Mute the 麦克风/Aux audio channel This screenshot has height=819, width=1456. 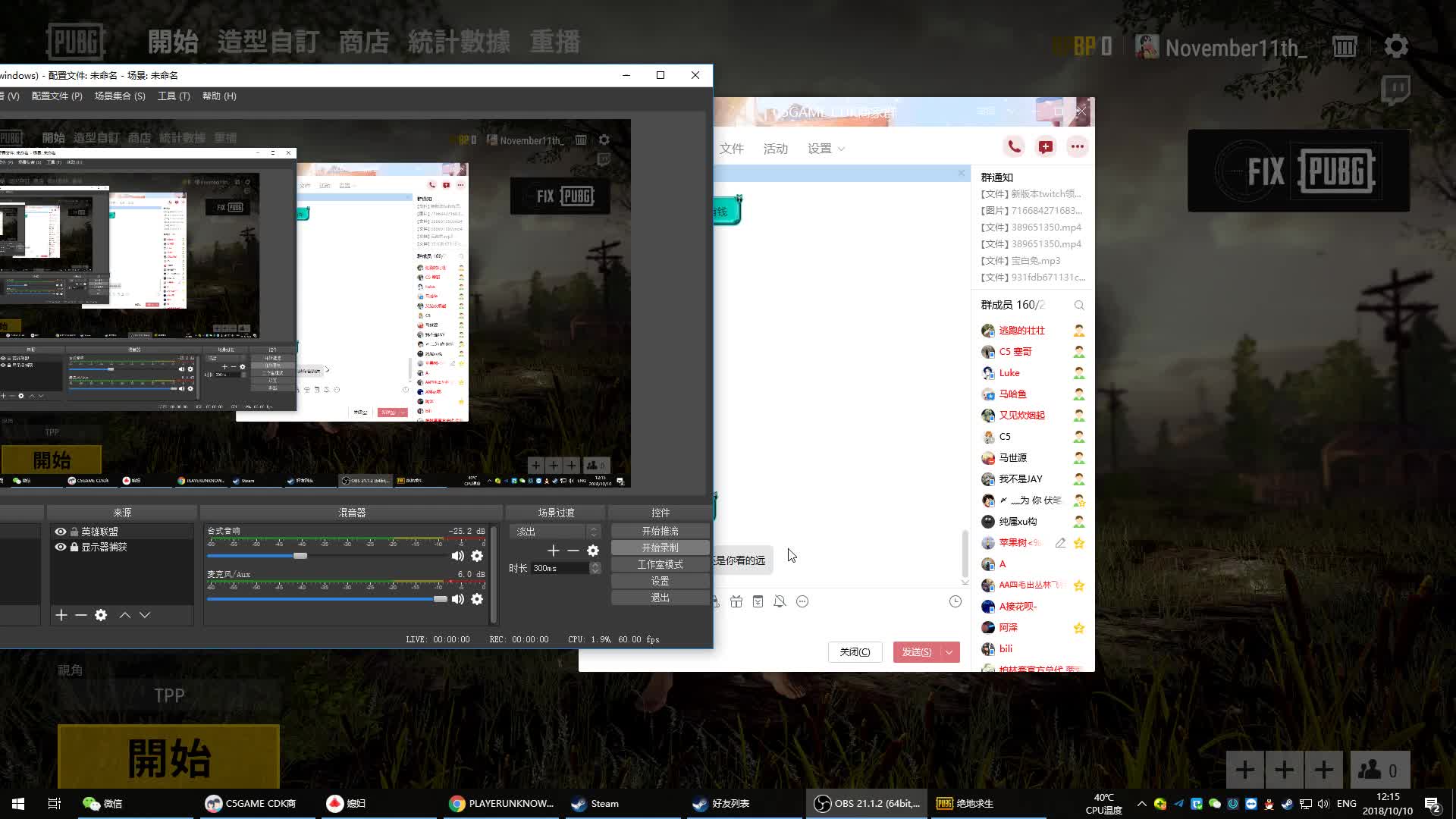[x=458, y=599]
